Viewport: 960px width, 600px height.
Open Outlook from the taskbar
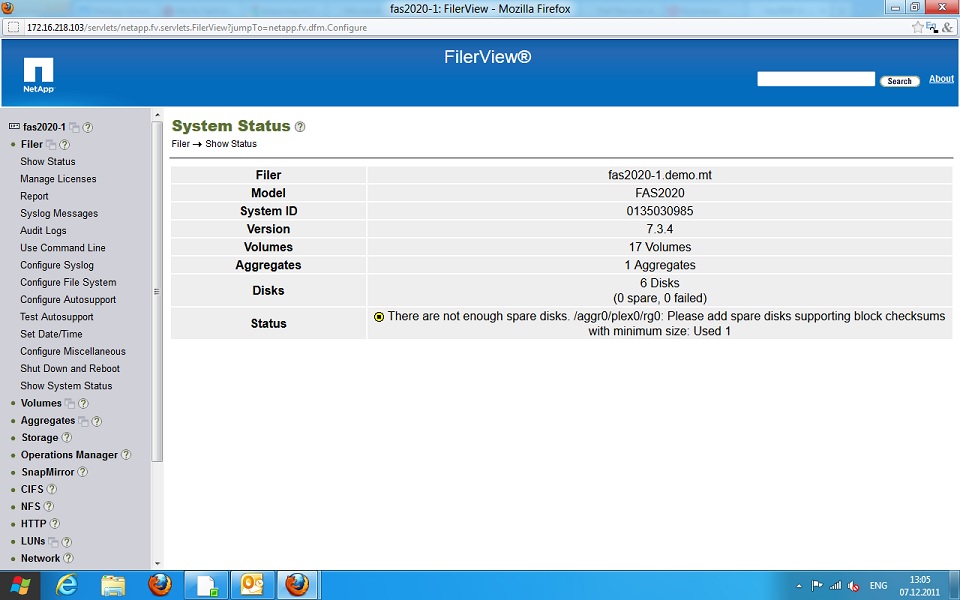pyautogui.click(x=252, y=585)
